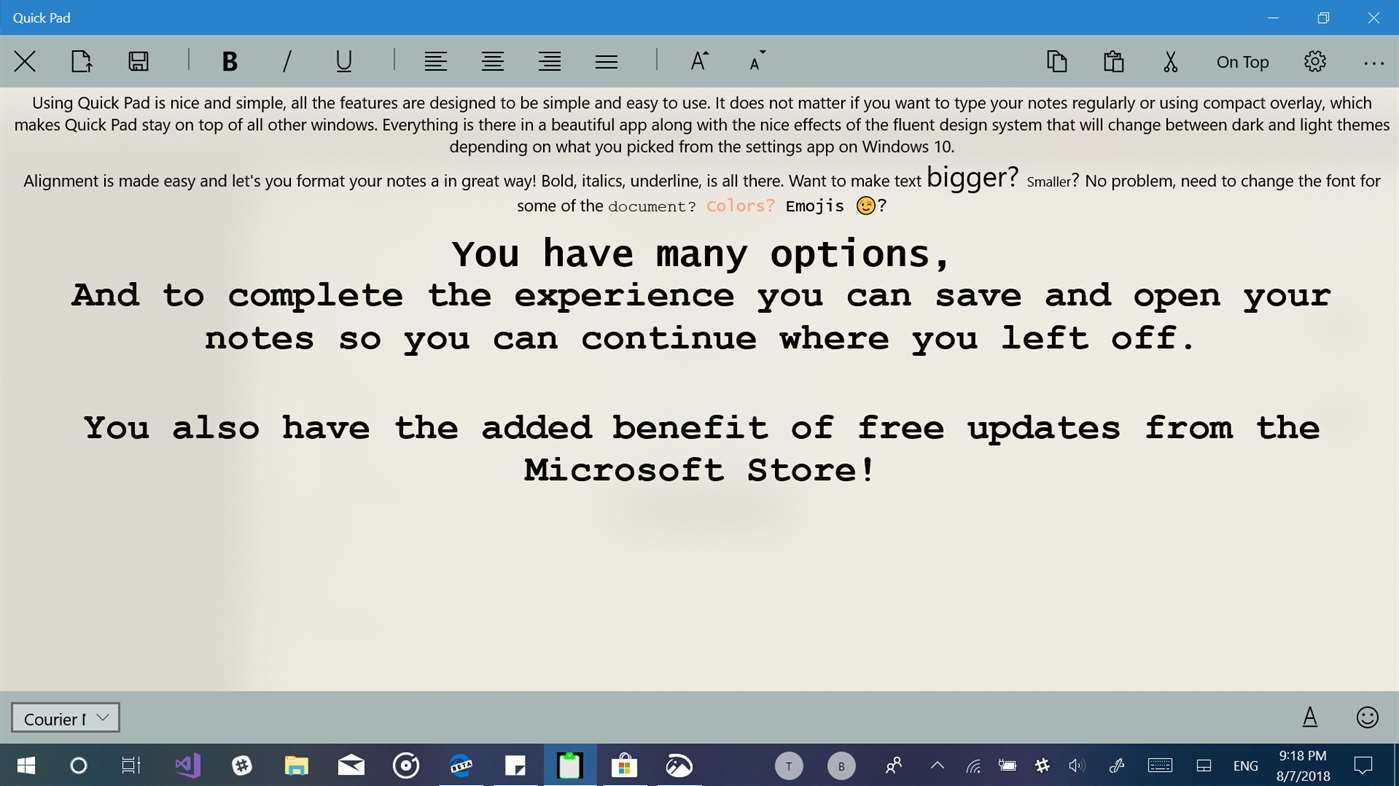Toggle the On Top compact overlay
Viewport: 1399px width, 786px height.
1243,62
